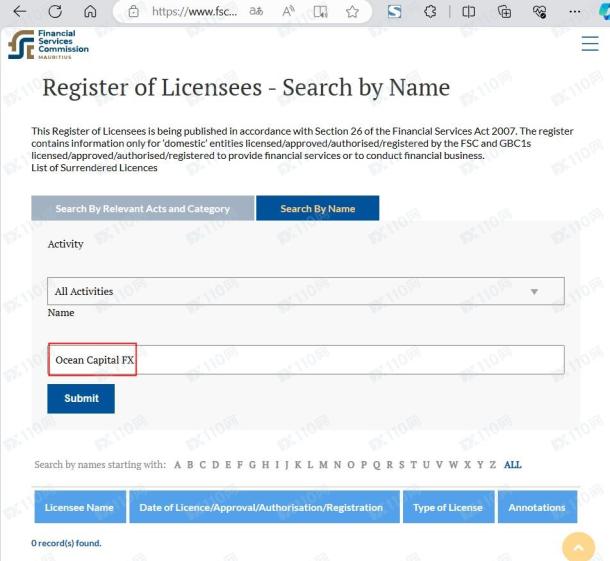Screen dimensions: 610x561
Task: Filter names starting with X
Action: [467, 465]
